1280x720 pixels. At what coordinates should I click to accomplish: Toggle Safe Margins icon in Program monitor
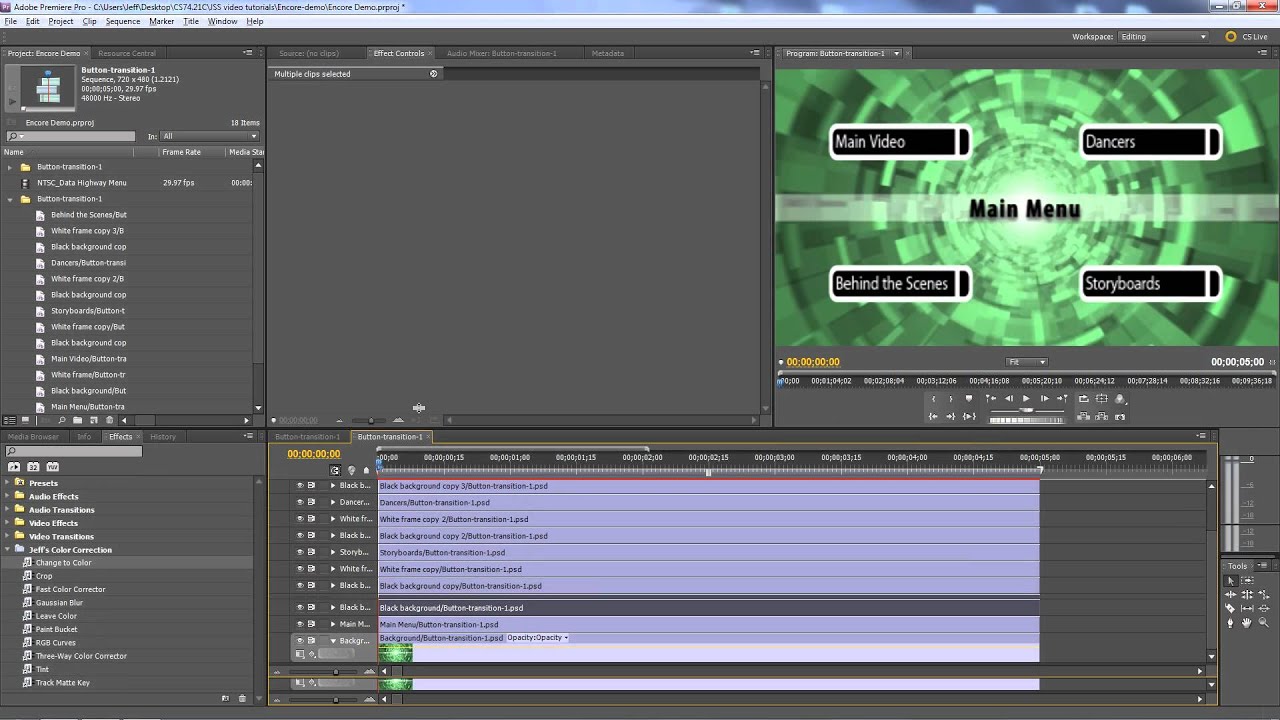tap(1101, 399)
